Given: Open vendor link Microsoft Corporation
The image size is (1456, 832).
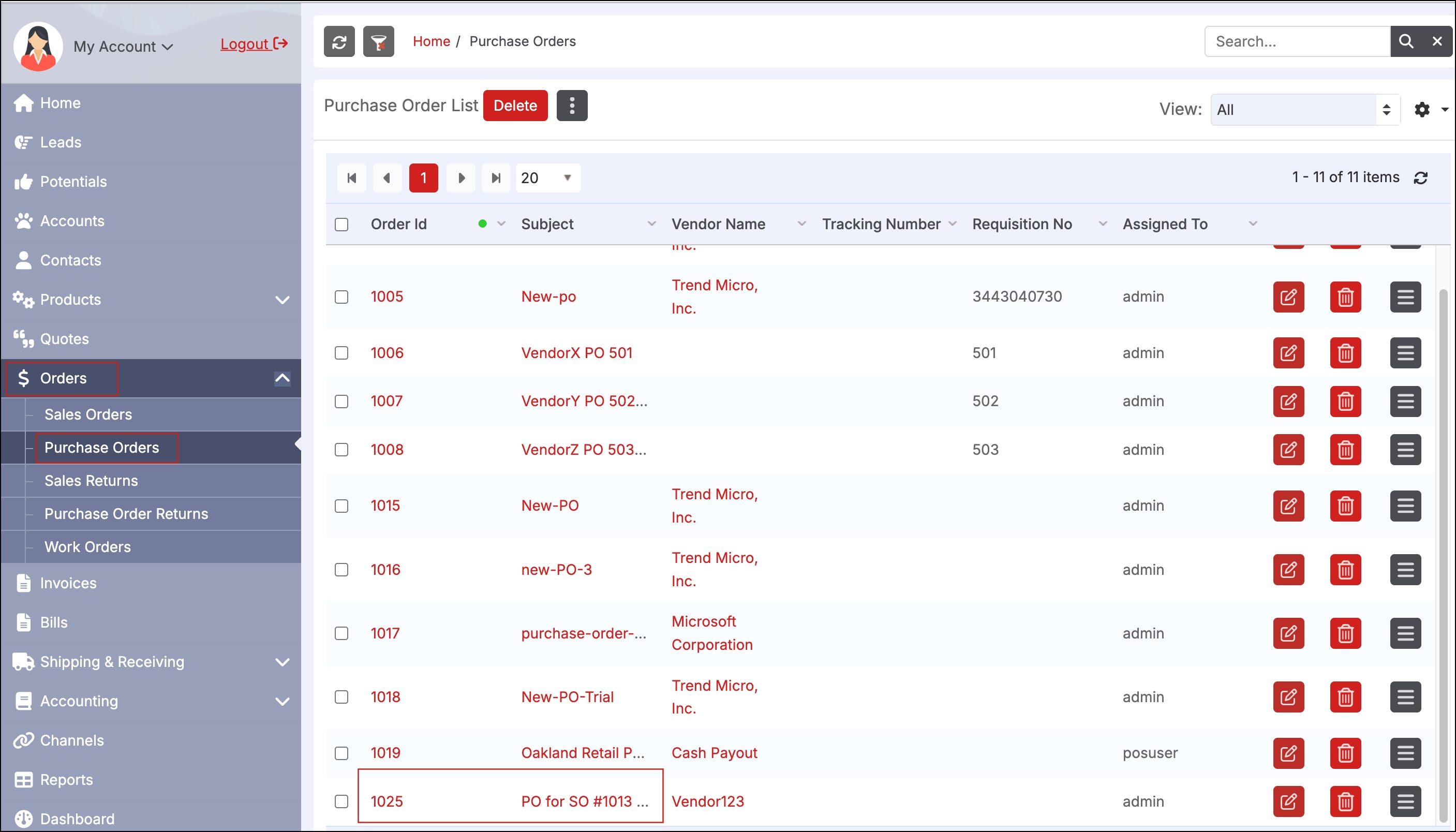Looking at the screenshot, I should [x=712, y=633].
